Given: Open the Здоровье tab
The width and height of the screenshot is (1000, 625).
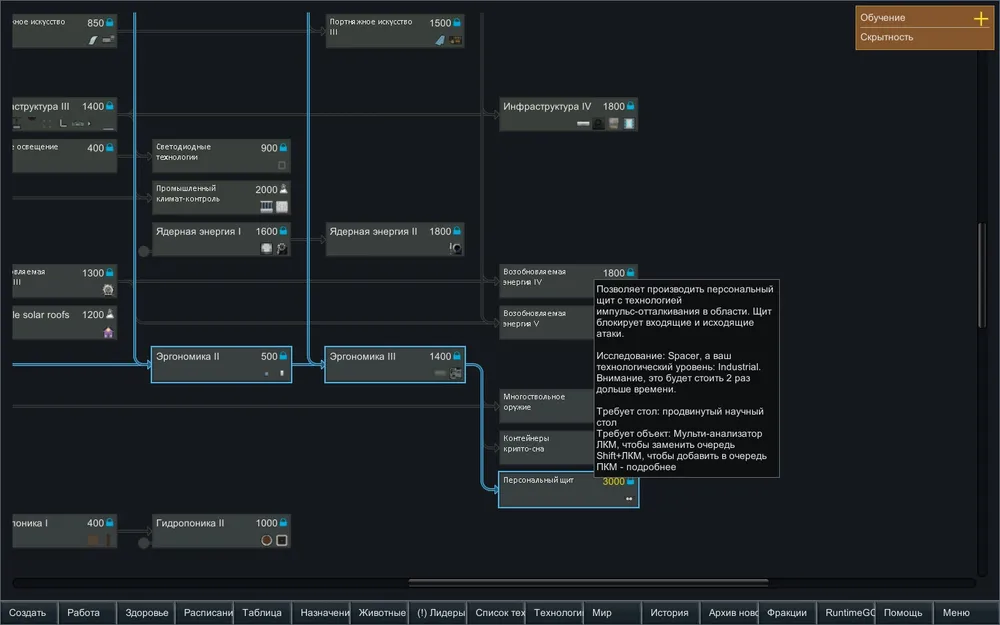Looking at the screenshot, I should [146, 613].
